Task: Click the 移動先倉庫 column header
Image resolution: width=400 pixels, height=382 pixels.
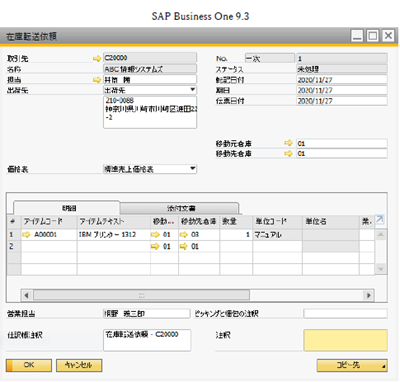Action: click(199, 221)
